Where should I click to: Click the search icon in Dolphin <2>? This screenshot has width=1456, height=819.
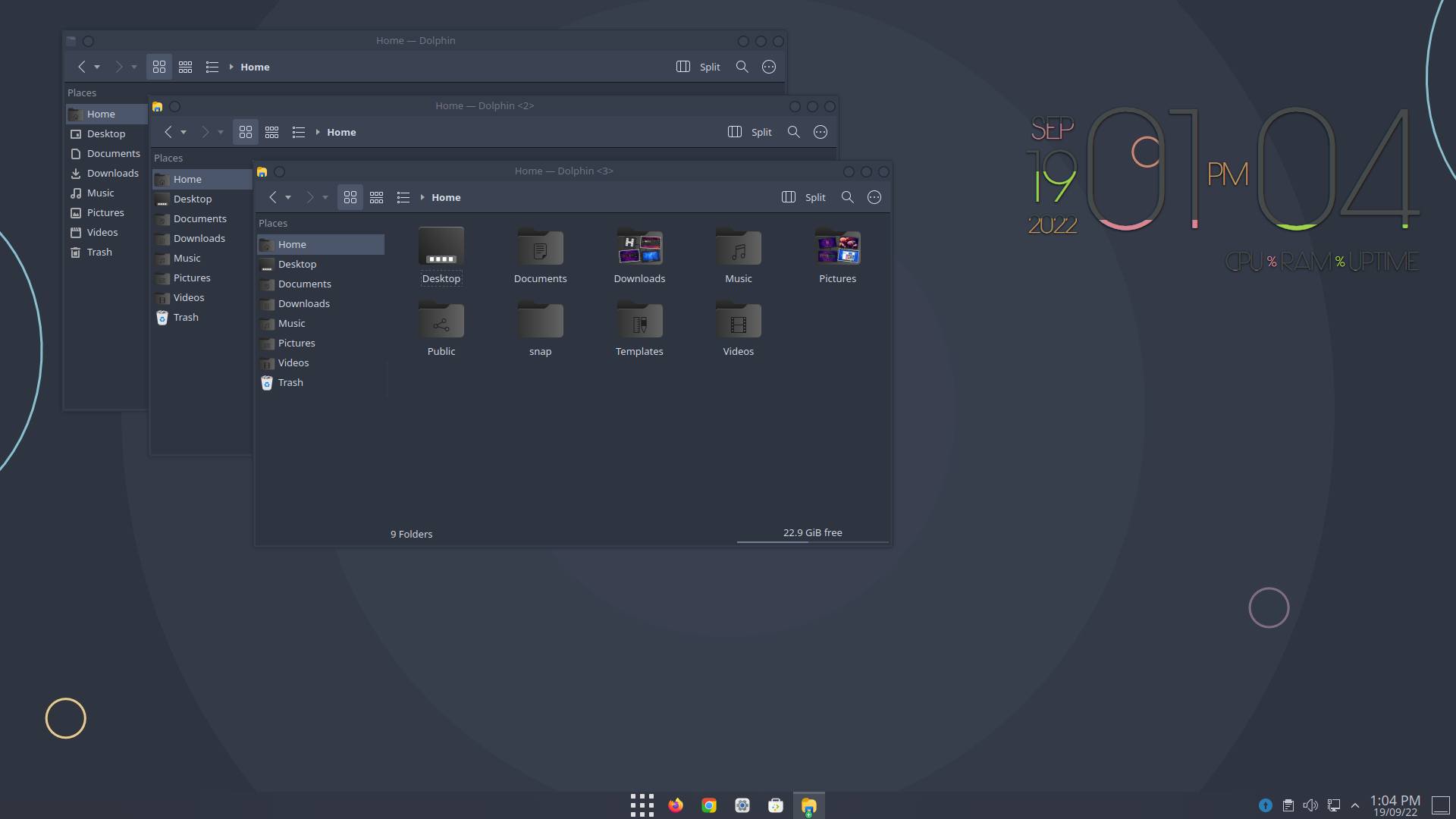coord(794,132)
